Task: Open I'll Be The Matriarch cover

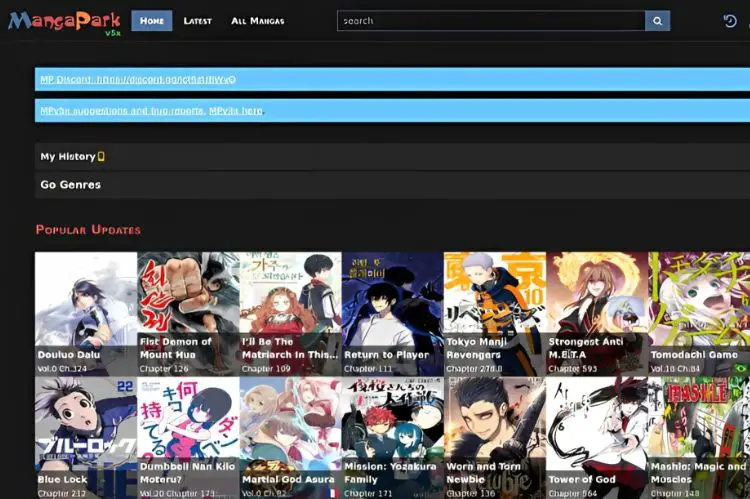Action: 290,313
